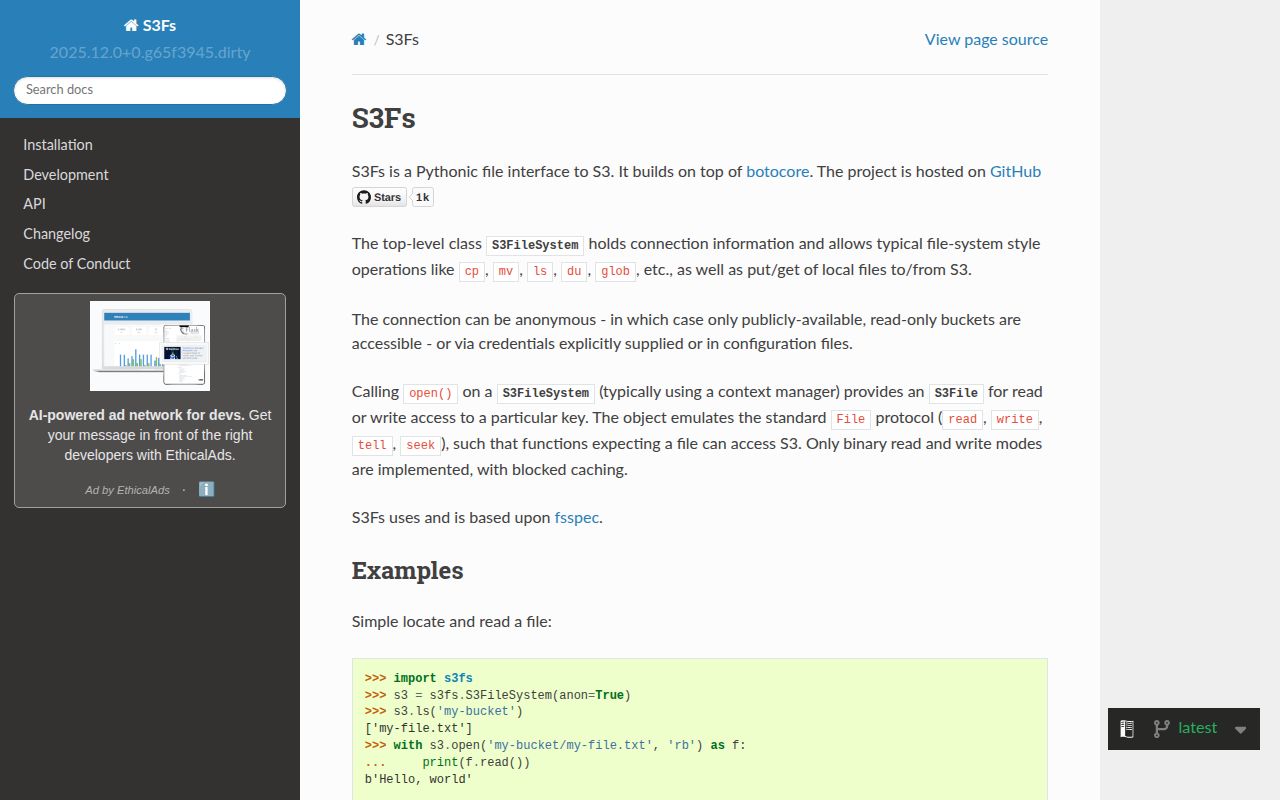Click the S3Fs main page heading
The image size is (1280, 800).
(383, 118)
